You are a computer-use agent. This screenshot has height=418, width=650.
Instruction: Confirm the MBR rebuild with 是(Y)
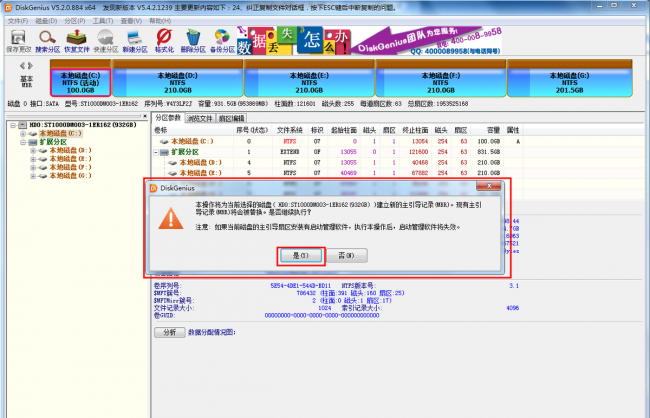pos(301,256)
